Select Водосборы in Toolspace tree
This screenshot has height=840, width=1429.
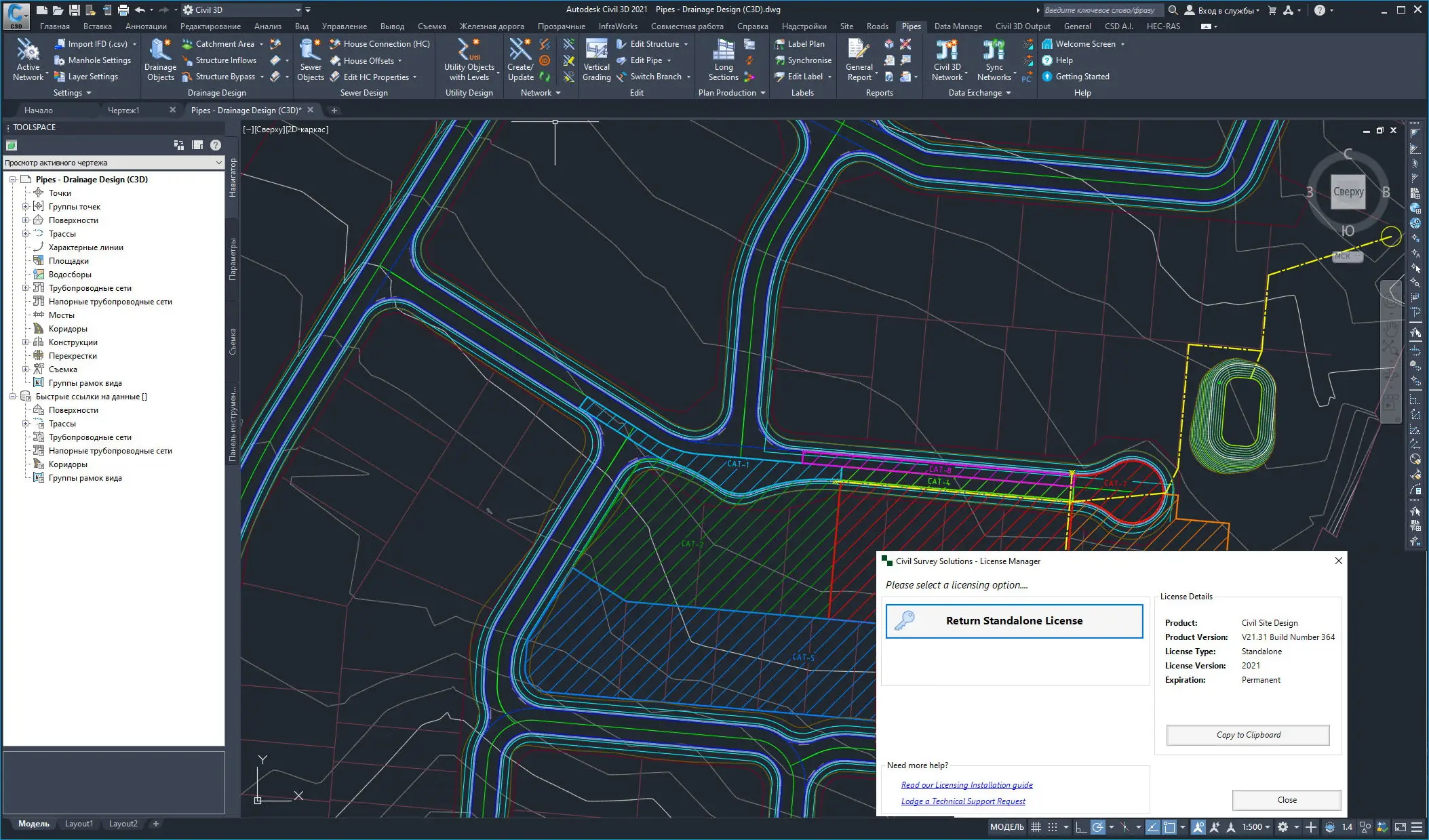point(70,275)
